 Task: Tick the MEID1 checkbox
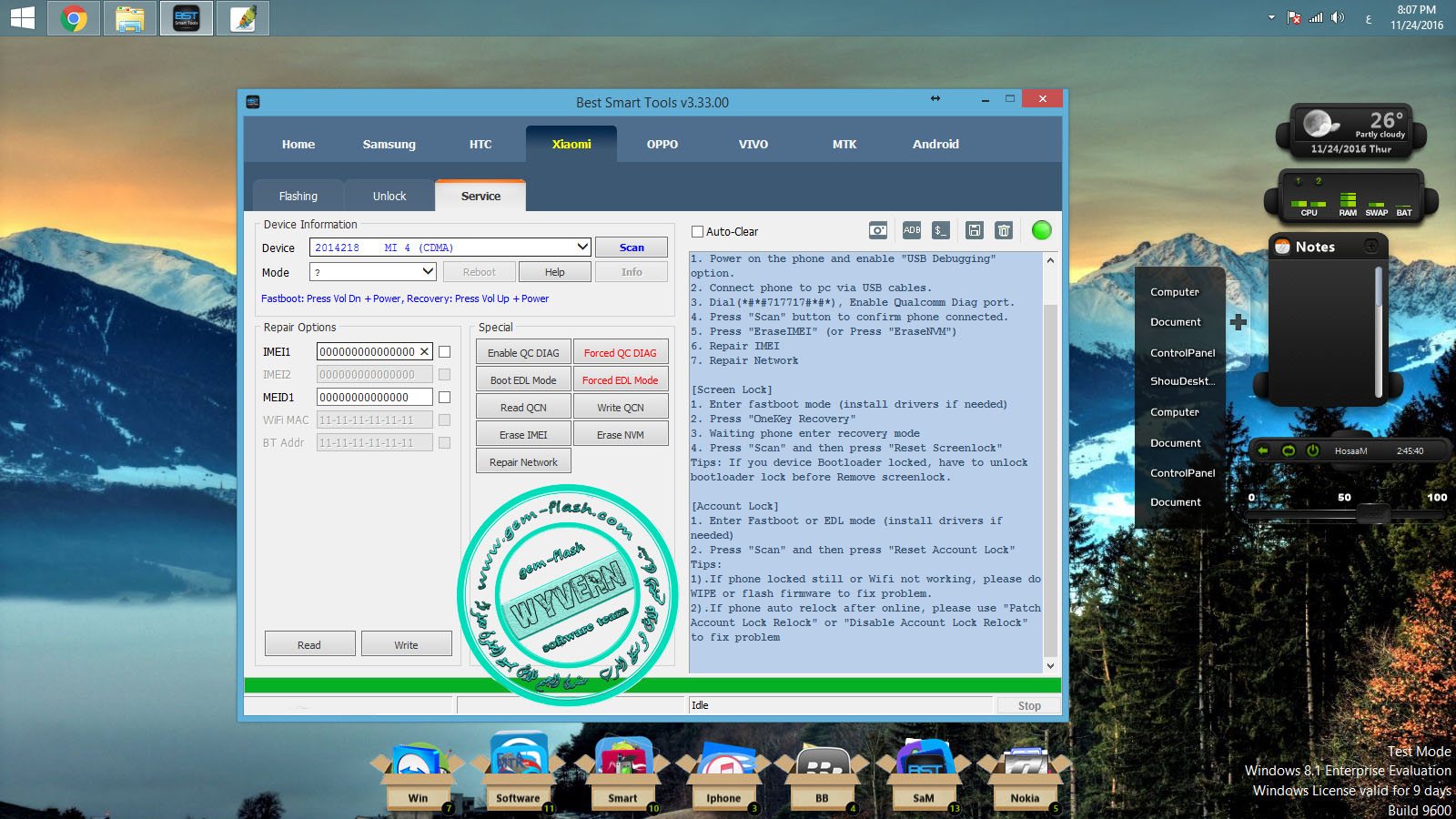(445, 397)
